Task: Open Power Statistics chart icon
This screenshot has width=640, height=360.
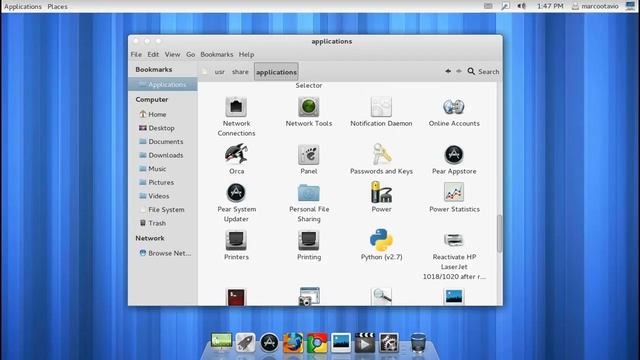Action: point(454,192)
